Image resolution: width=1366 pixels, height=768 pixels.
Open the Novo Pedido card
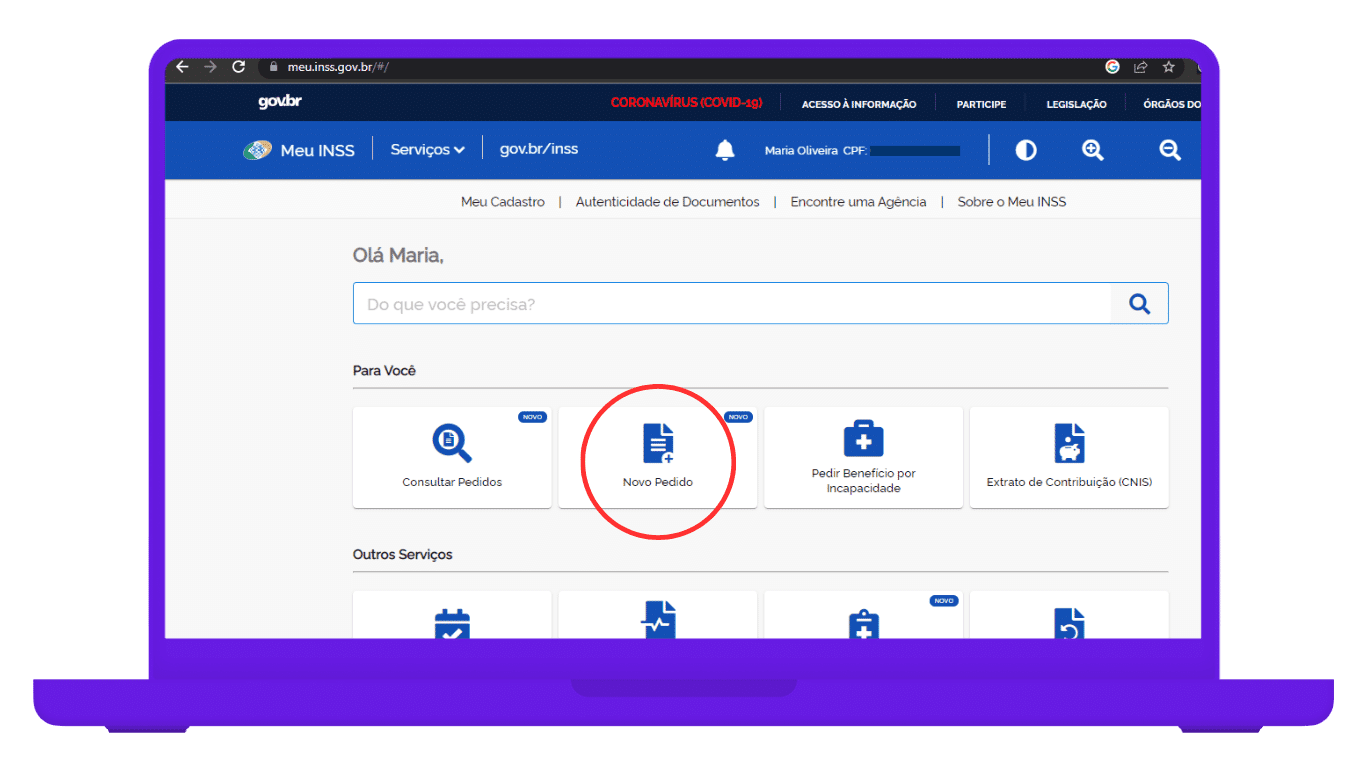[x=658, y=457]
